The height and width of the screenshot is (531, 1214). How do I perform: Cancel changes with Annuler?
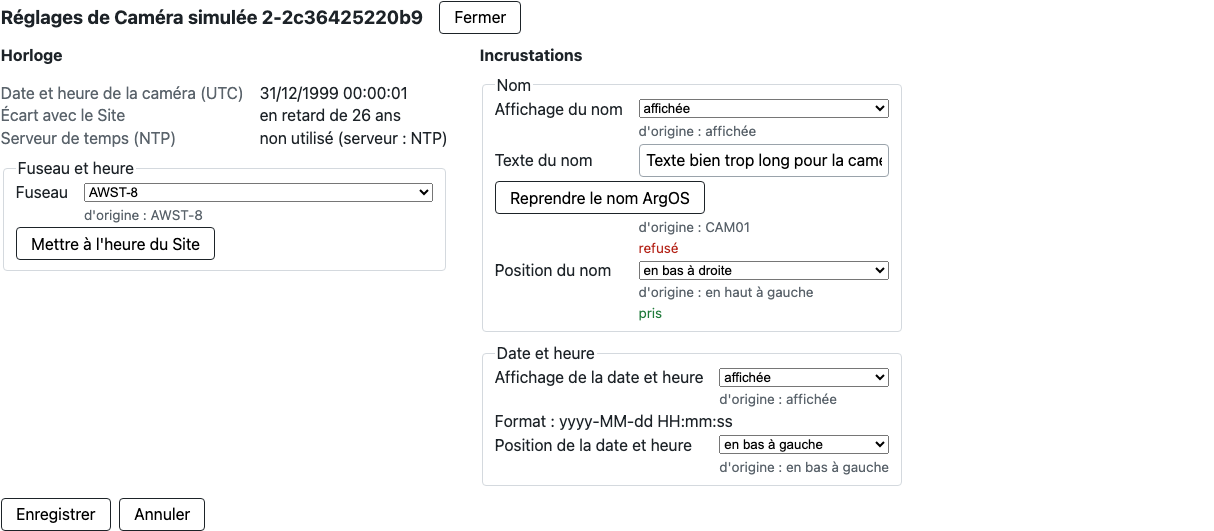pyautogui.click(x=162, y=514)
